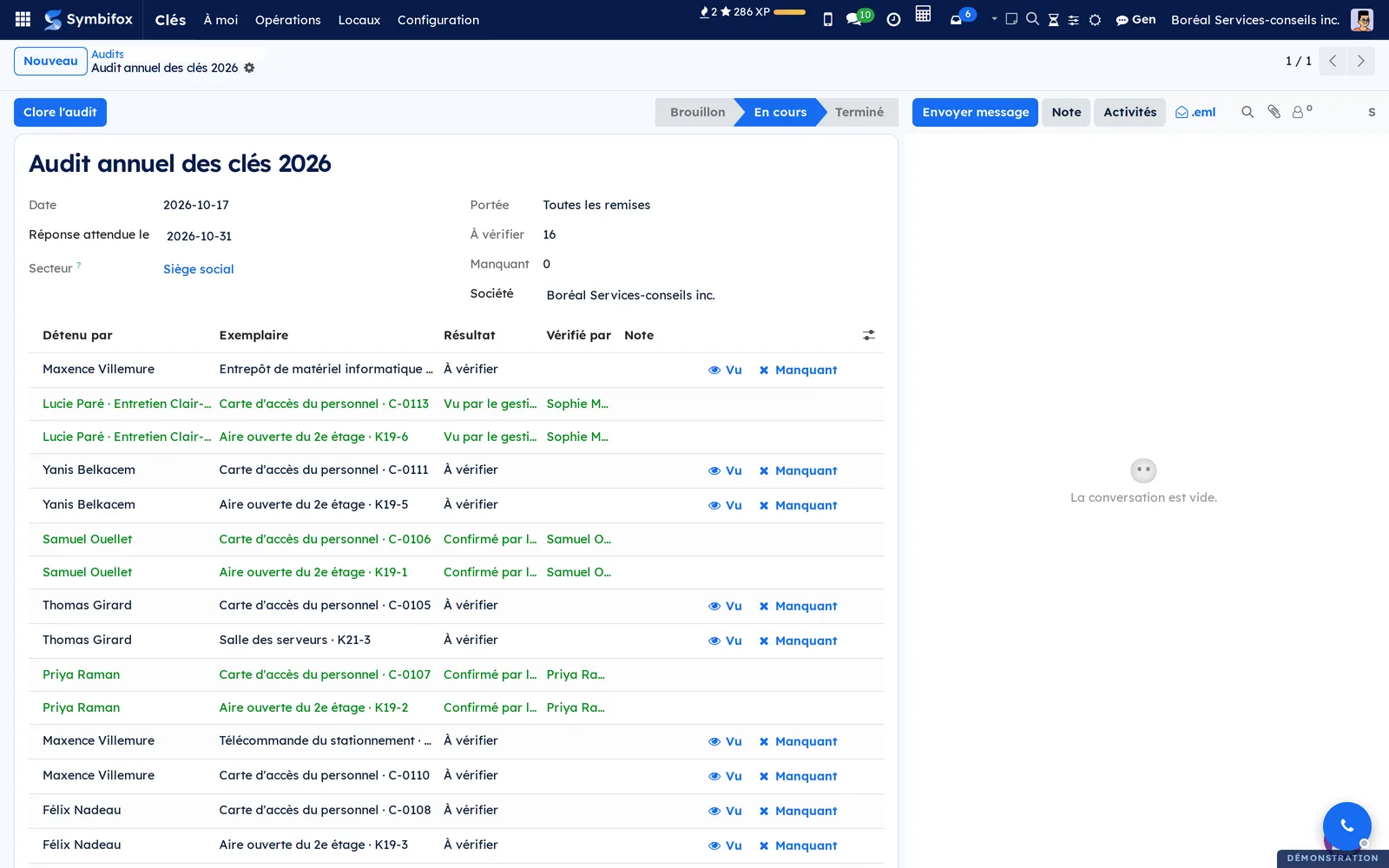This screenshot has height=868, width=1389.
Task: Click the Nouveau button
Action: point(50,61)
